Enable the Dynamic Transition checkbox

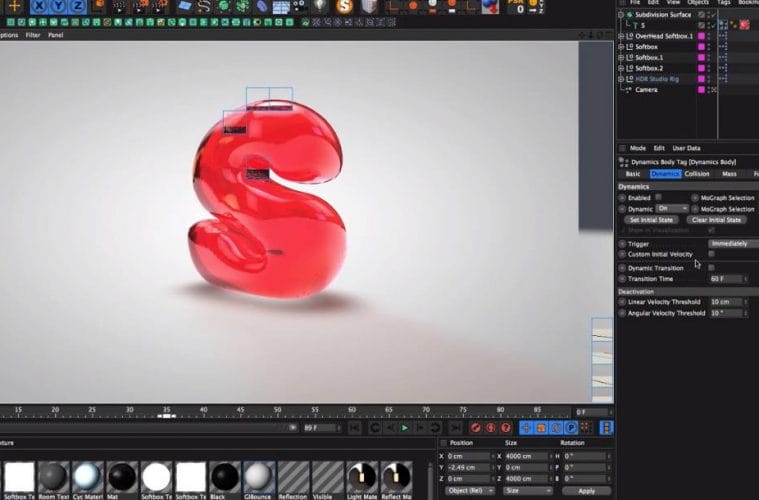pos(711,268)
